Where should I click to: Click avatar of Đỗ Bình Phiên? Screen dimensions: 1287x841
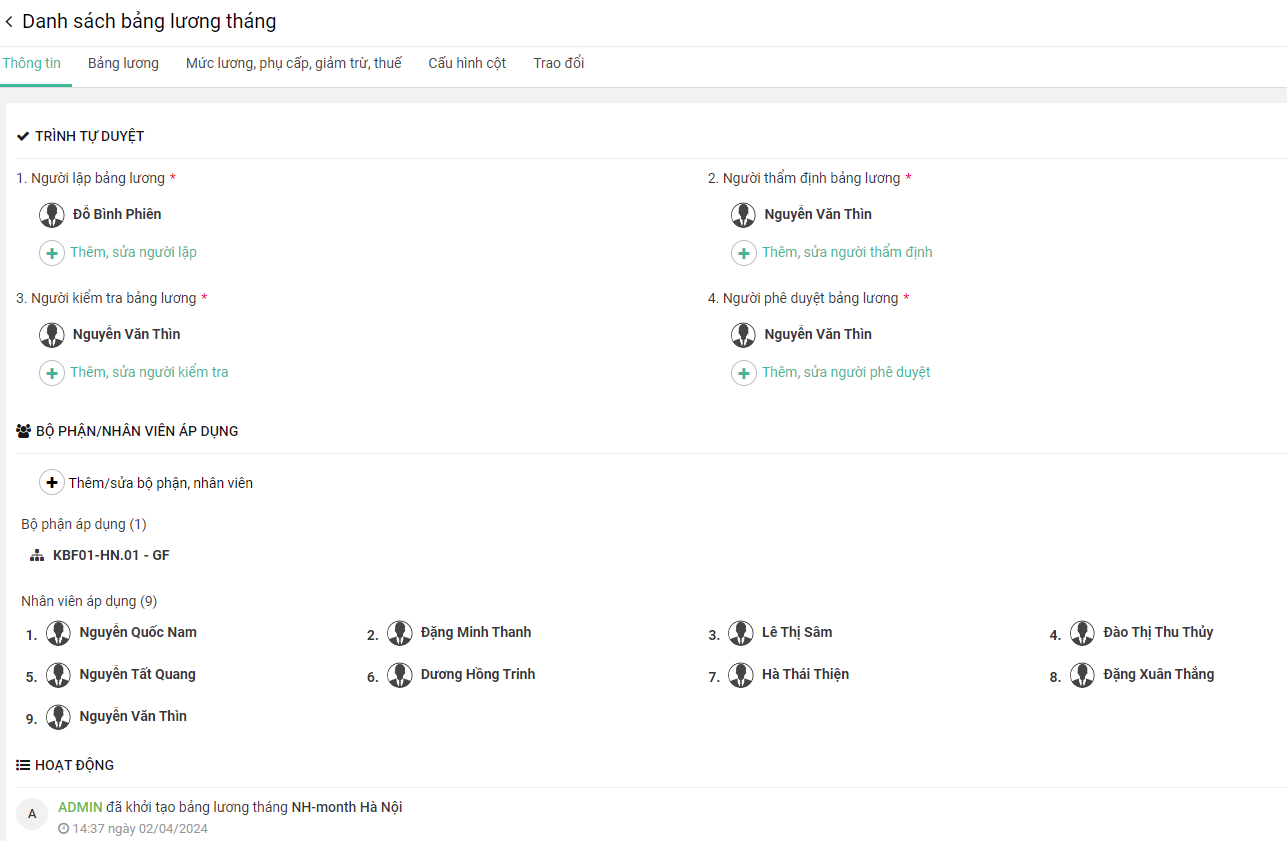coord(52,215)
